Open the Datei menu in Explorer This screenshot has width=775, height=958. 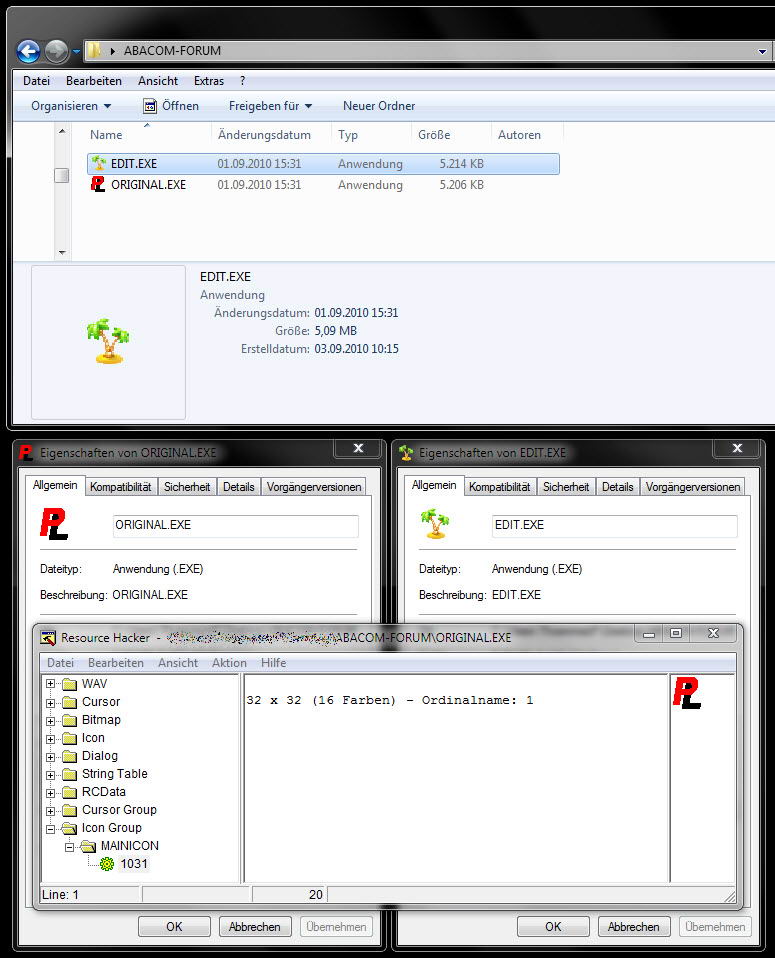pos(36,81)
